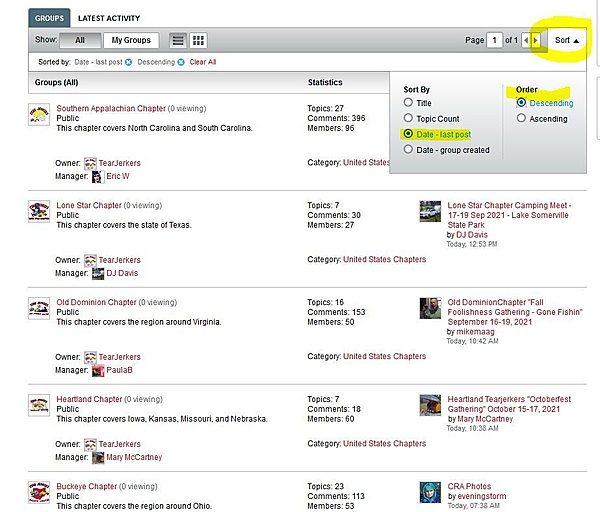
Task: Choose 'Ascending' order radio button
Action: point(521,118)
